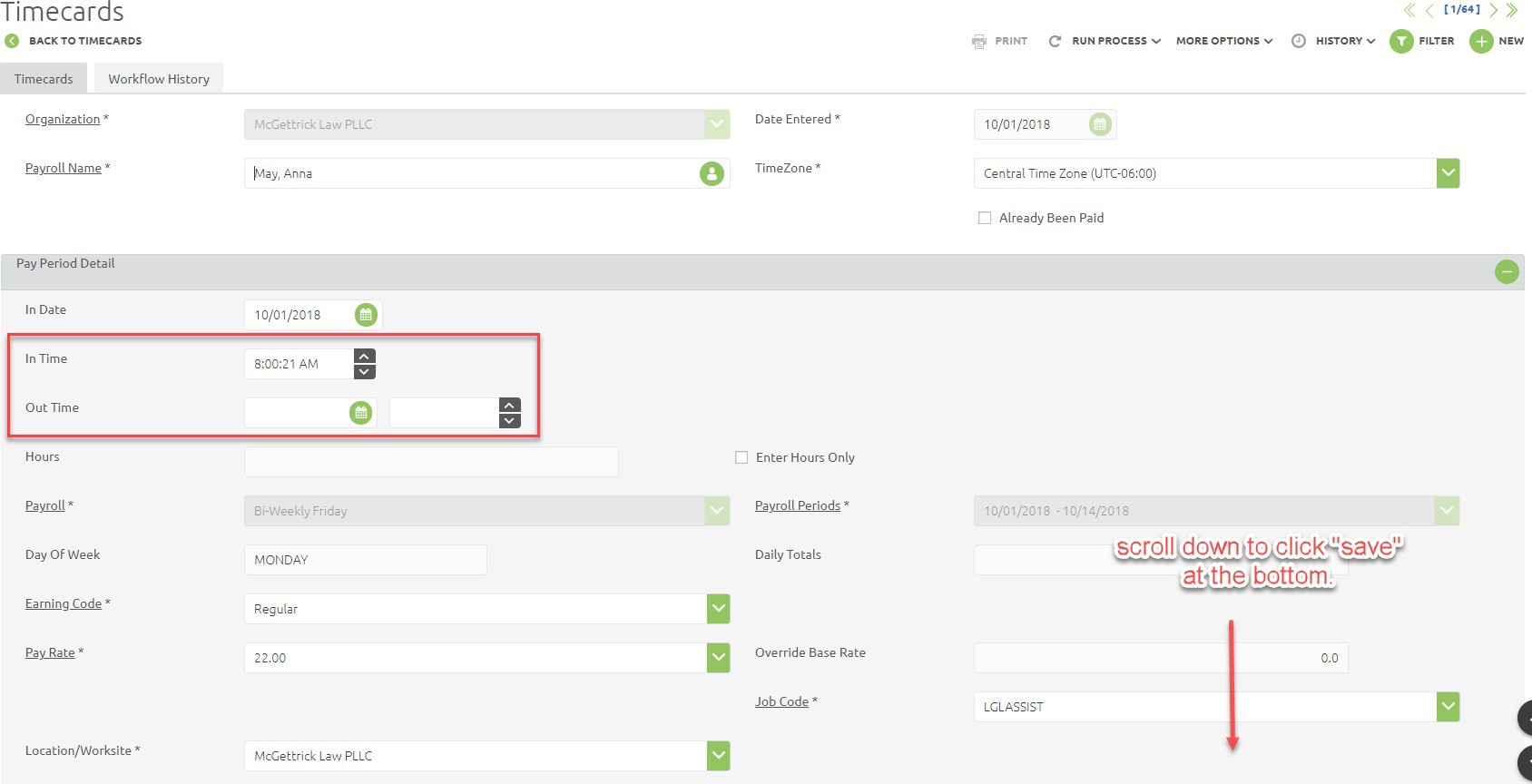Switch to the Workflow History tab
The width and height of the screenshot is (1532, 784).
[x=159, y=79]
